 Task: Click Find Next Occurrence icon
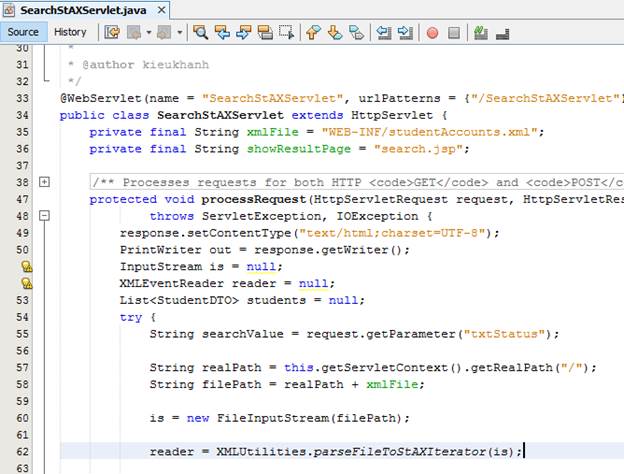pyautogui.click(x=244, y=32)
